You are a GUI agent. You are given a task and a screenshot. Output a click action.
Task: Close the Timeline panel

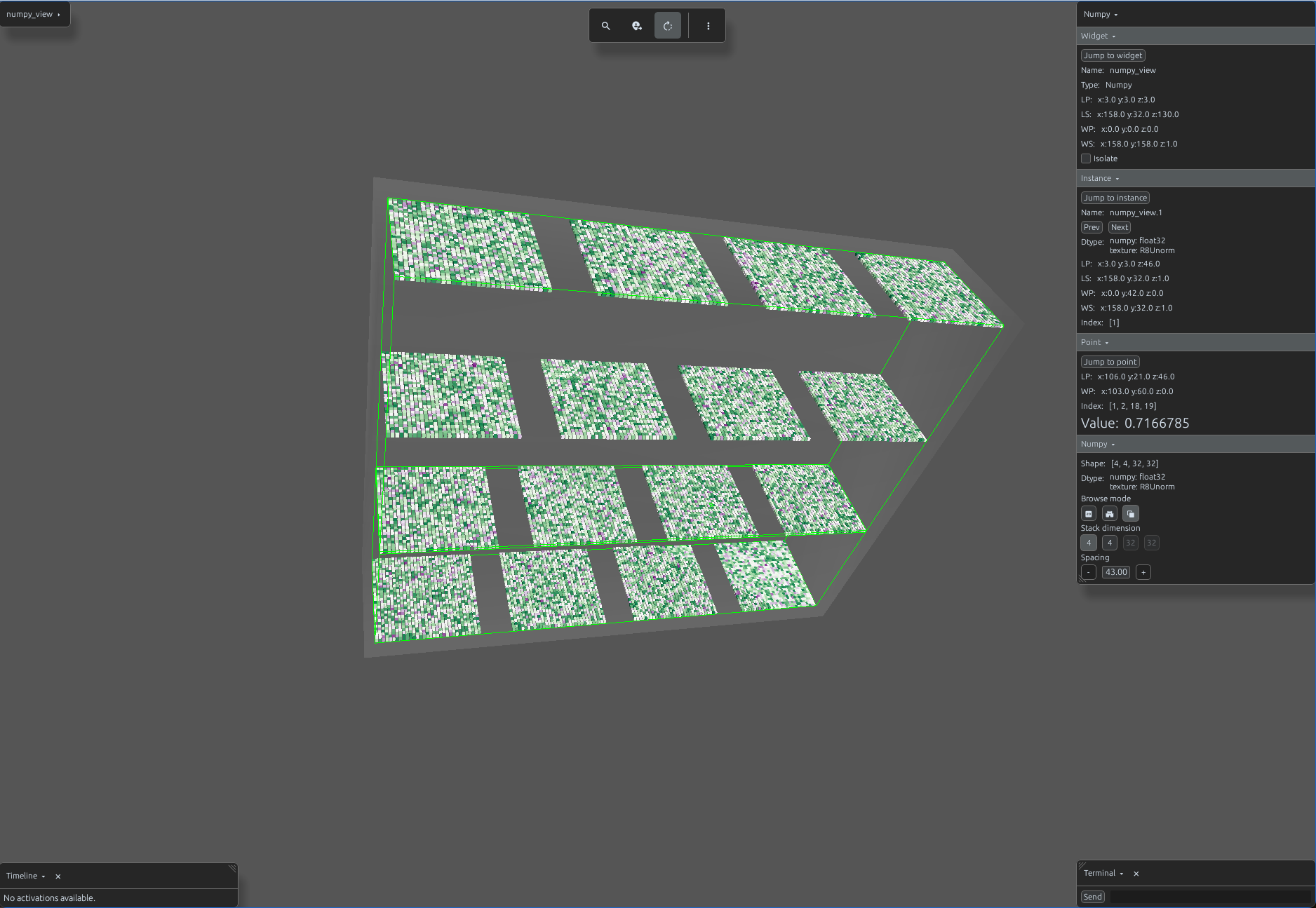pyautogui.click(x=58, y=876)
